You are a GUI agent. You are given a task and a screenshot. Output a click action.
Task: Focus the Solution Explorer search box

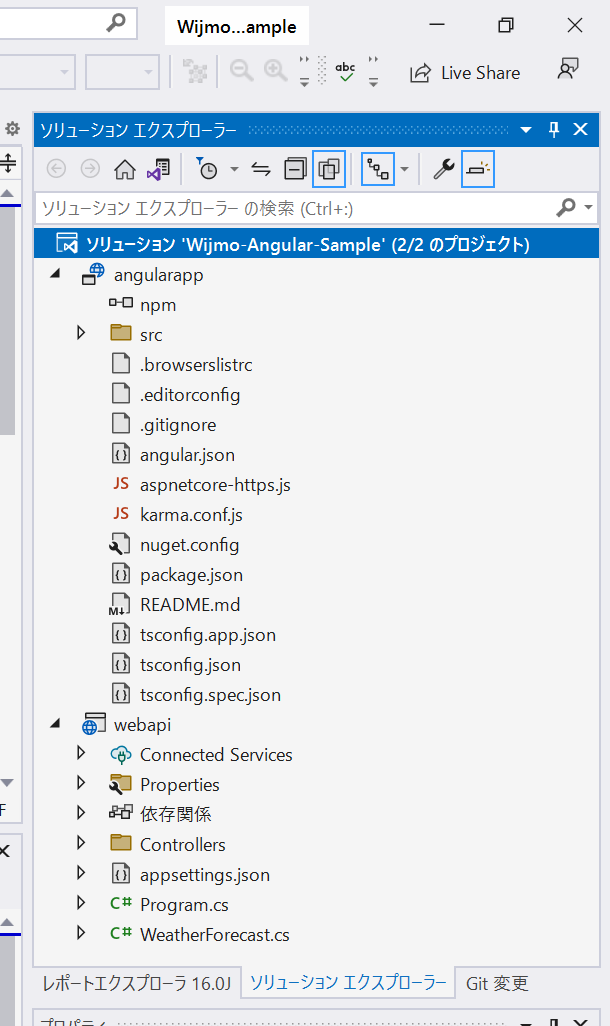click(x=293, y=209)
